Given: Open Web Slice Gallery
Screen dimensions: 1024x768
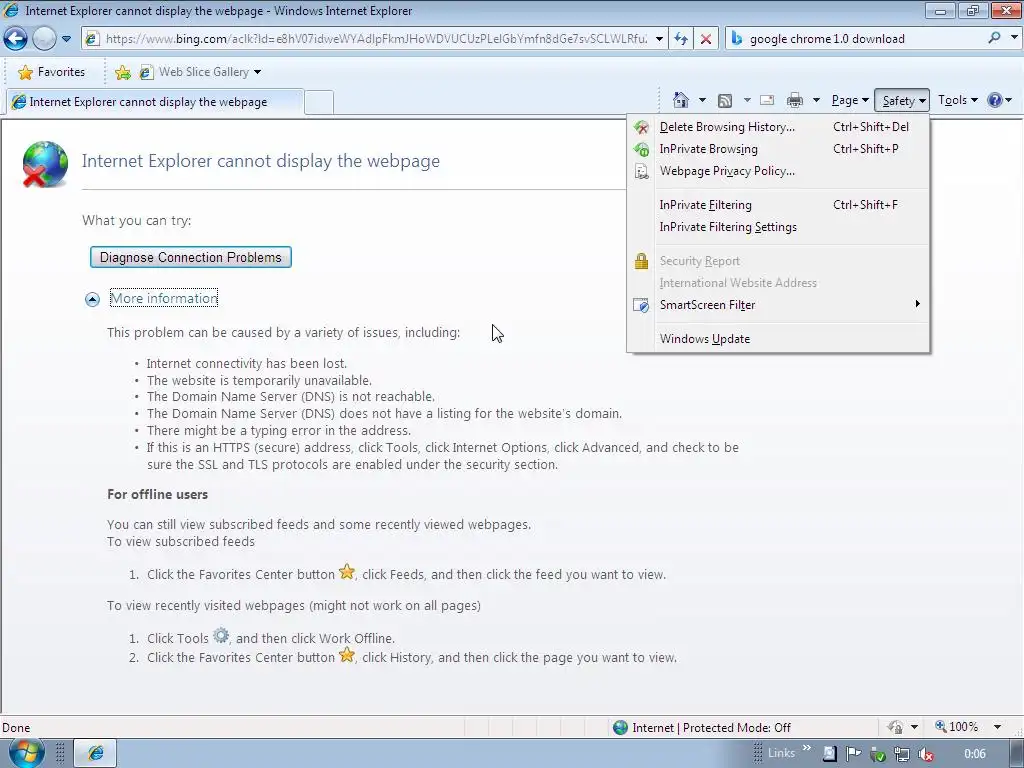Looking at the screenshot, I should coord(200,72).
